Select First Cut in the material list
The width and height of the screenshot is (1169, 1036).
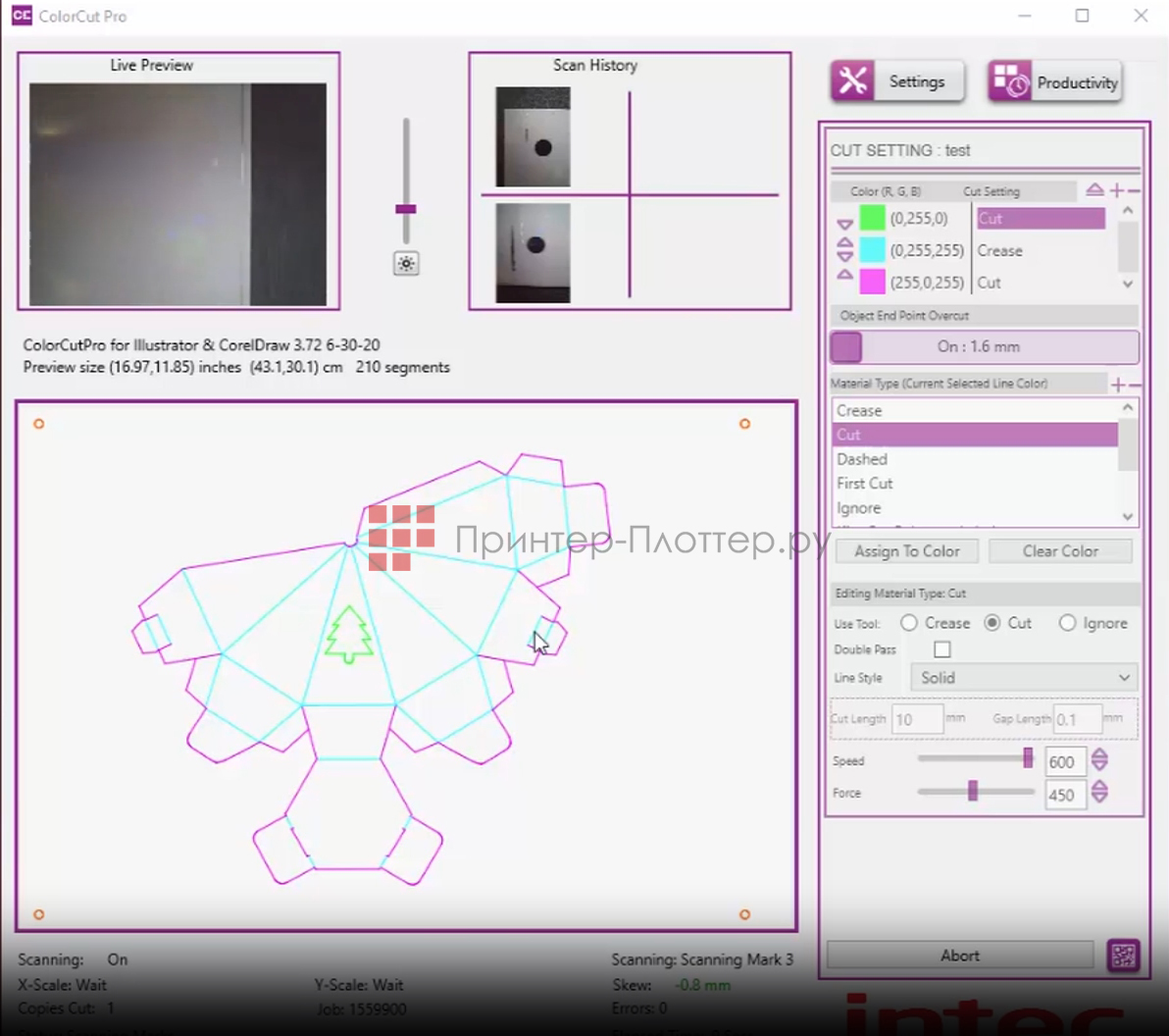coord(865,484)
